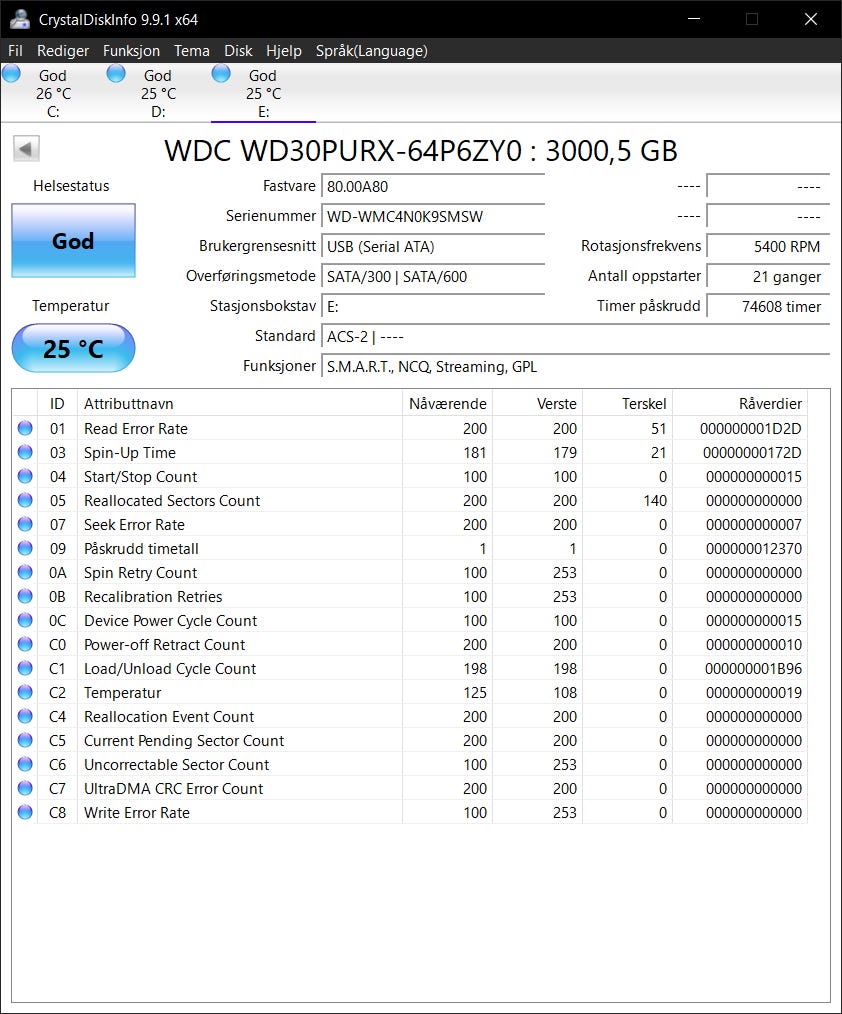Click the Stasjonsbokstav field E:
This screenshot has width=842, height=1014.
[433, 307]
